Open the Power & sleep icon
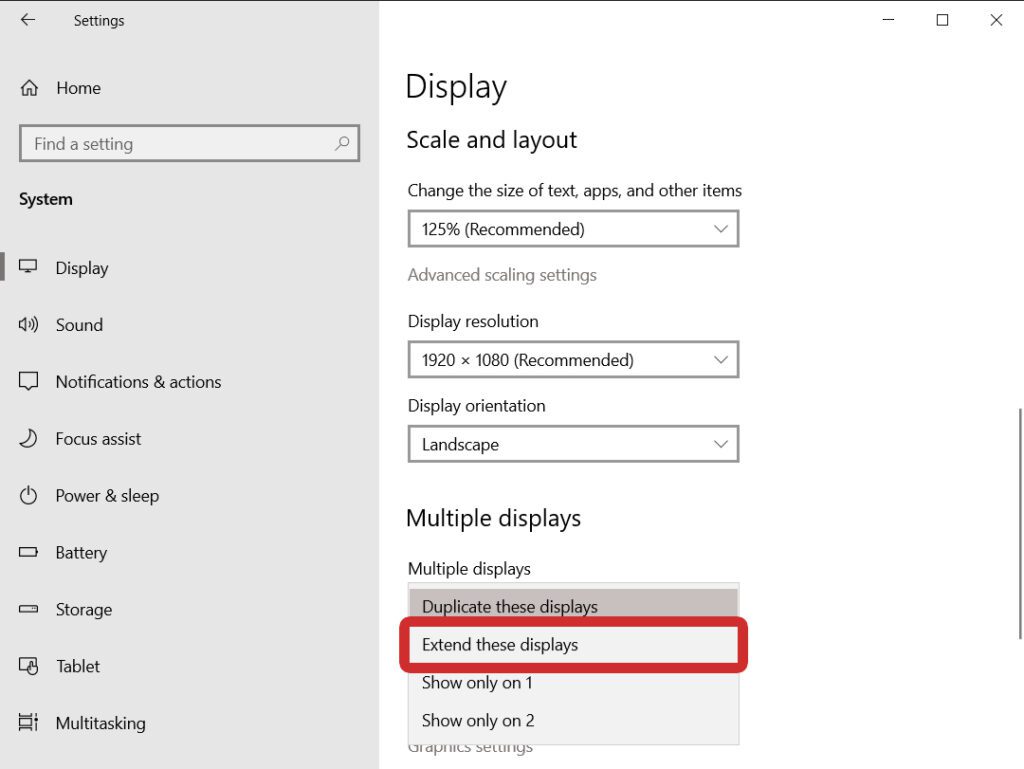Image resolution: width=1024 pixels, height=769 pixels. click(28, 495)
